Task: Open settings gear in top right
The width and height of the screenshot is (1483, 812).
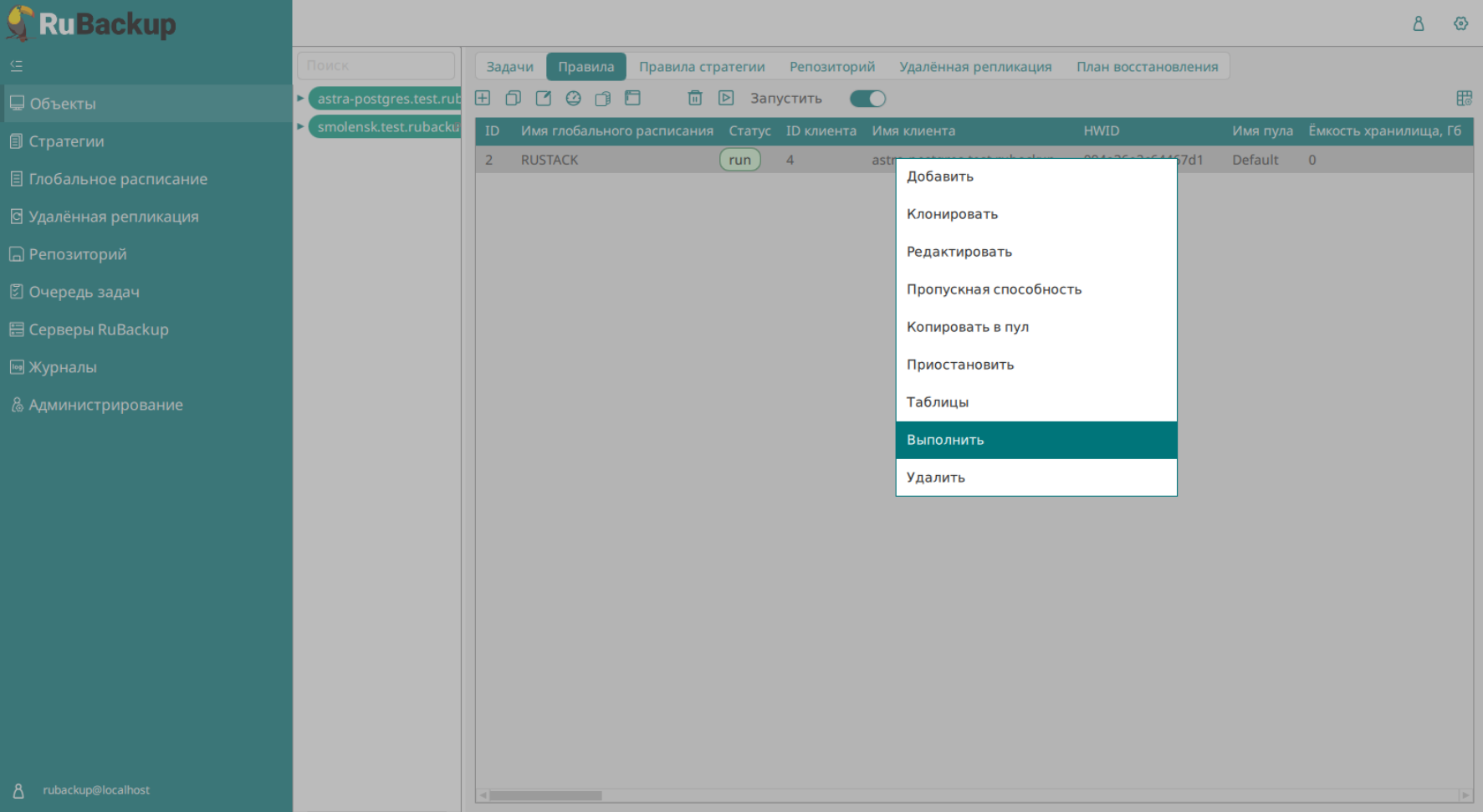Action: pyautogui.click(x=1460, y=23)
